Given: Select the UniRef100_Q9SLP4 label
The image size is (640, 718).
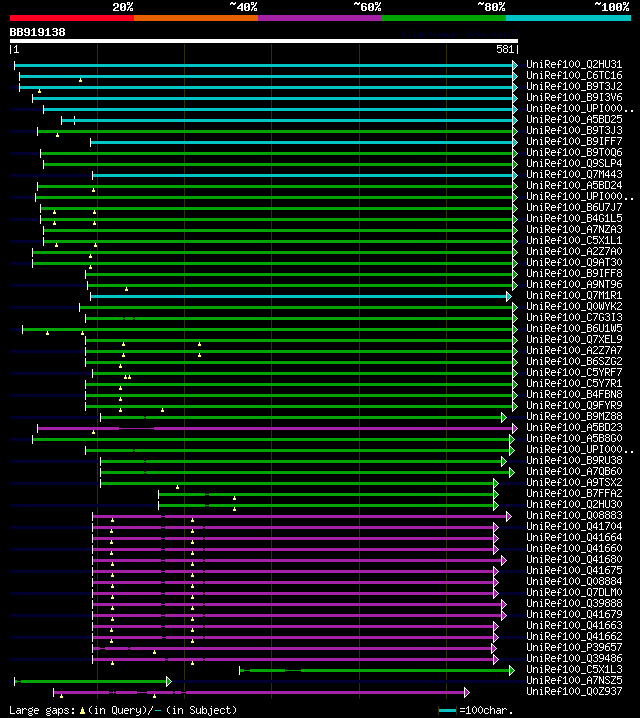Looking at the screenshot, I should pyautogui.click(x=574, y=163).
